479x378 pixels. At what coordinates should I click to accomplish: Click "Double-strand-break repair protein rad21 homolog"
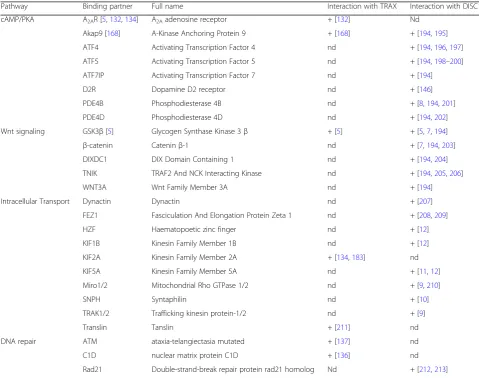click(x=233, y=369)
